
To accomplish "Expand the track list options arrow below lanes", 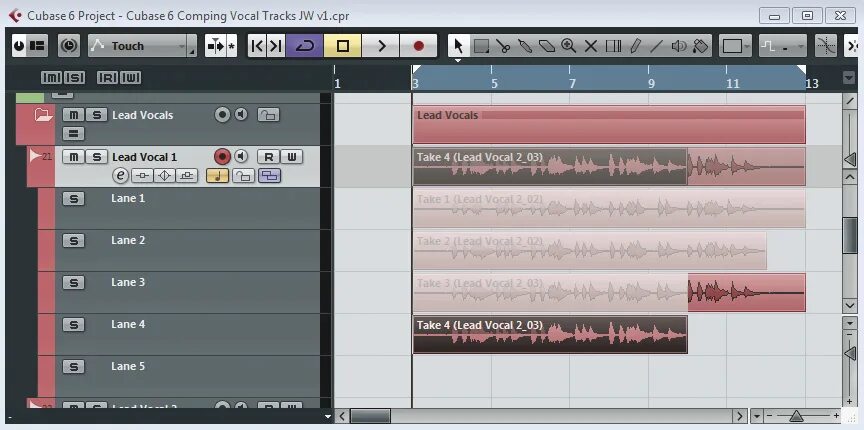I will pos(328,416).
